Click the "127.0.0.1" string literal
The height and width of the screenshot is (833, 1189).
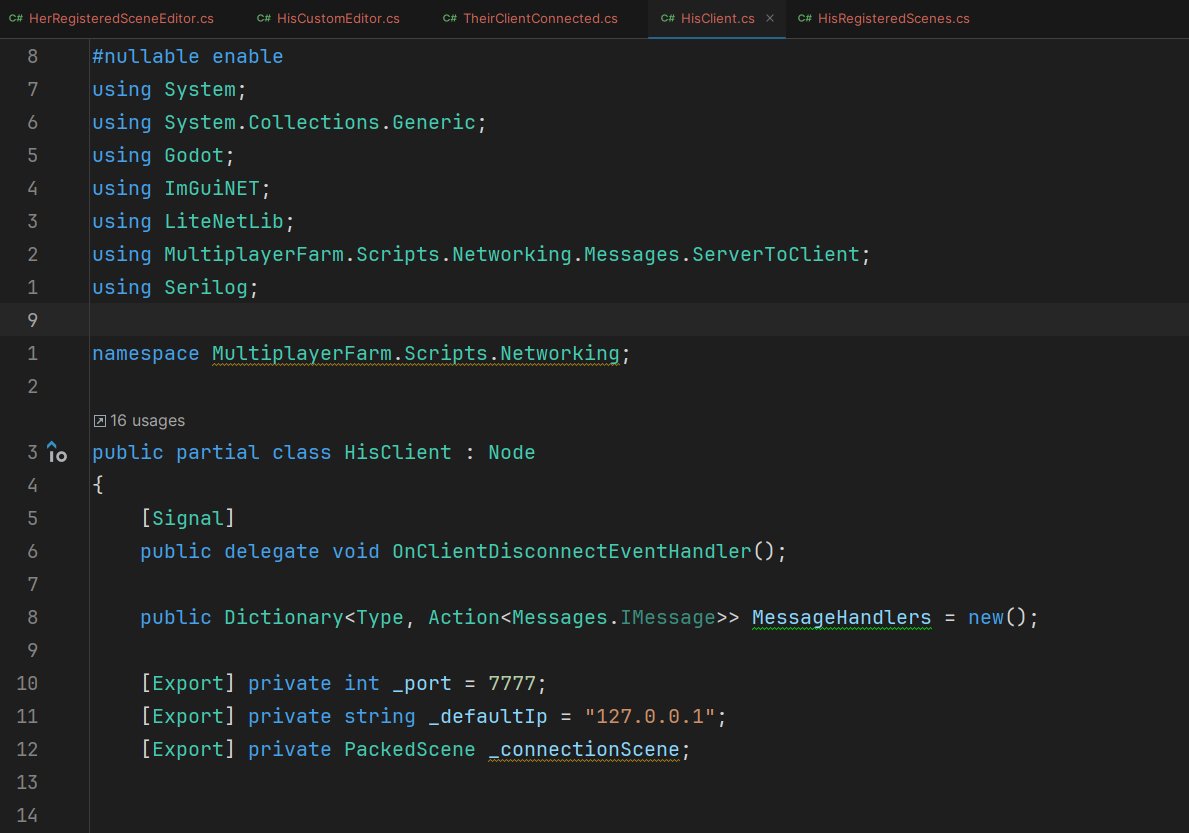[x=650, y=716]
